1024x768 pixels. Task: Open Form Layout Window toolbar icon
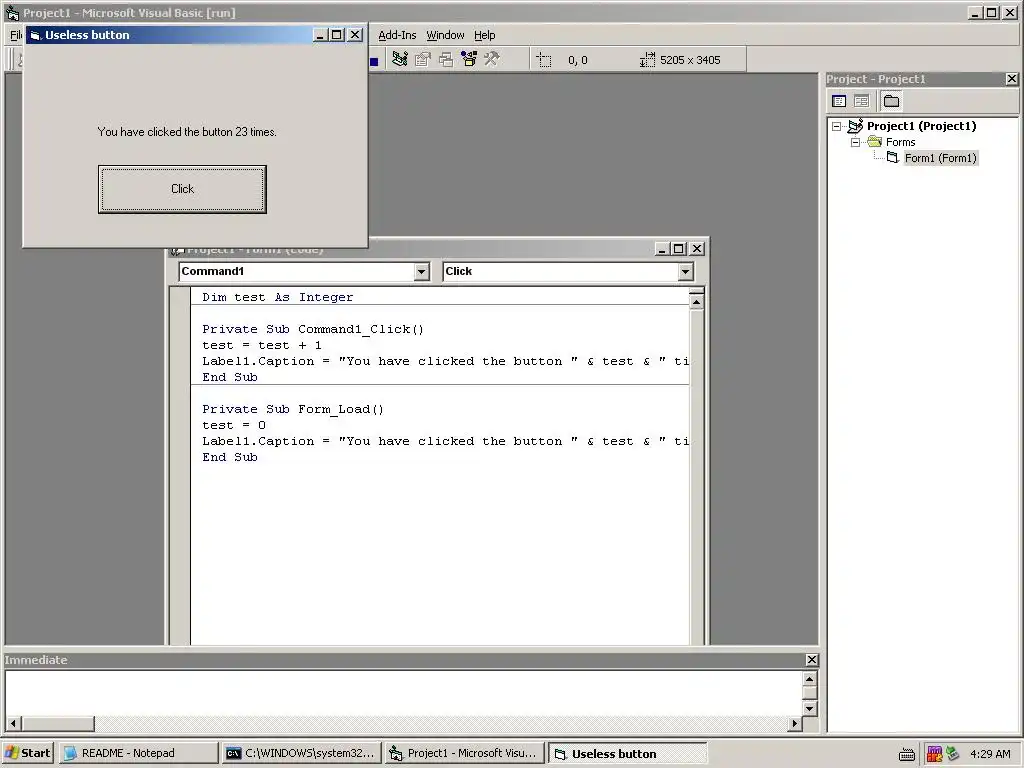[445, 59]
